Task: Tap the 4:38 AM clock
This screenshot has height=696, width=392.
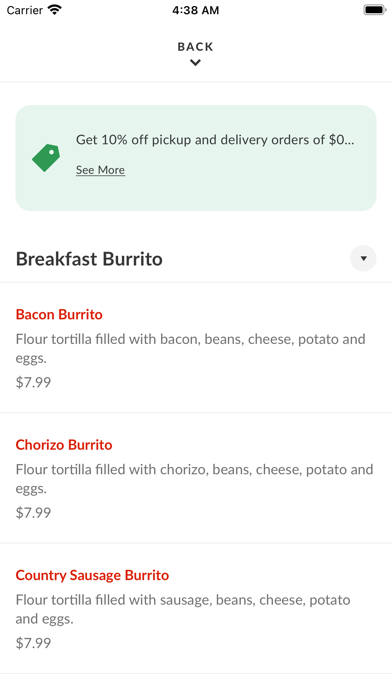Action: click(196, 10)
